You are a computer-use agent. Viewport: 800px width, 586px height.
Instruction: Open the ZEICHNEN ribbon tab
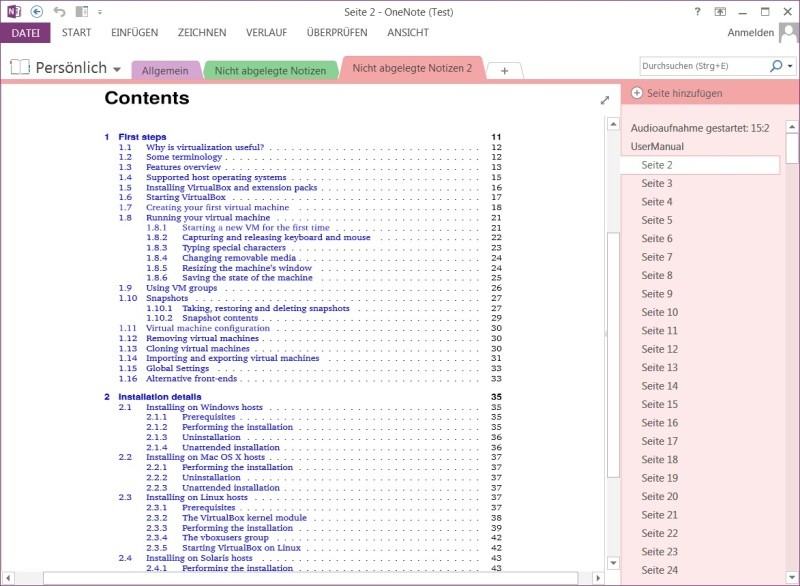201,32
